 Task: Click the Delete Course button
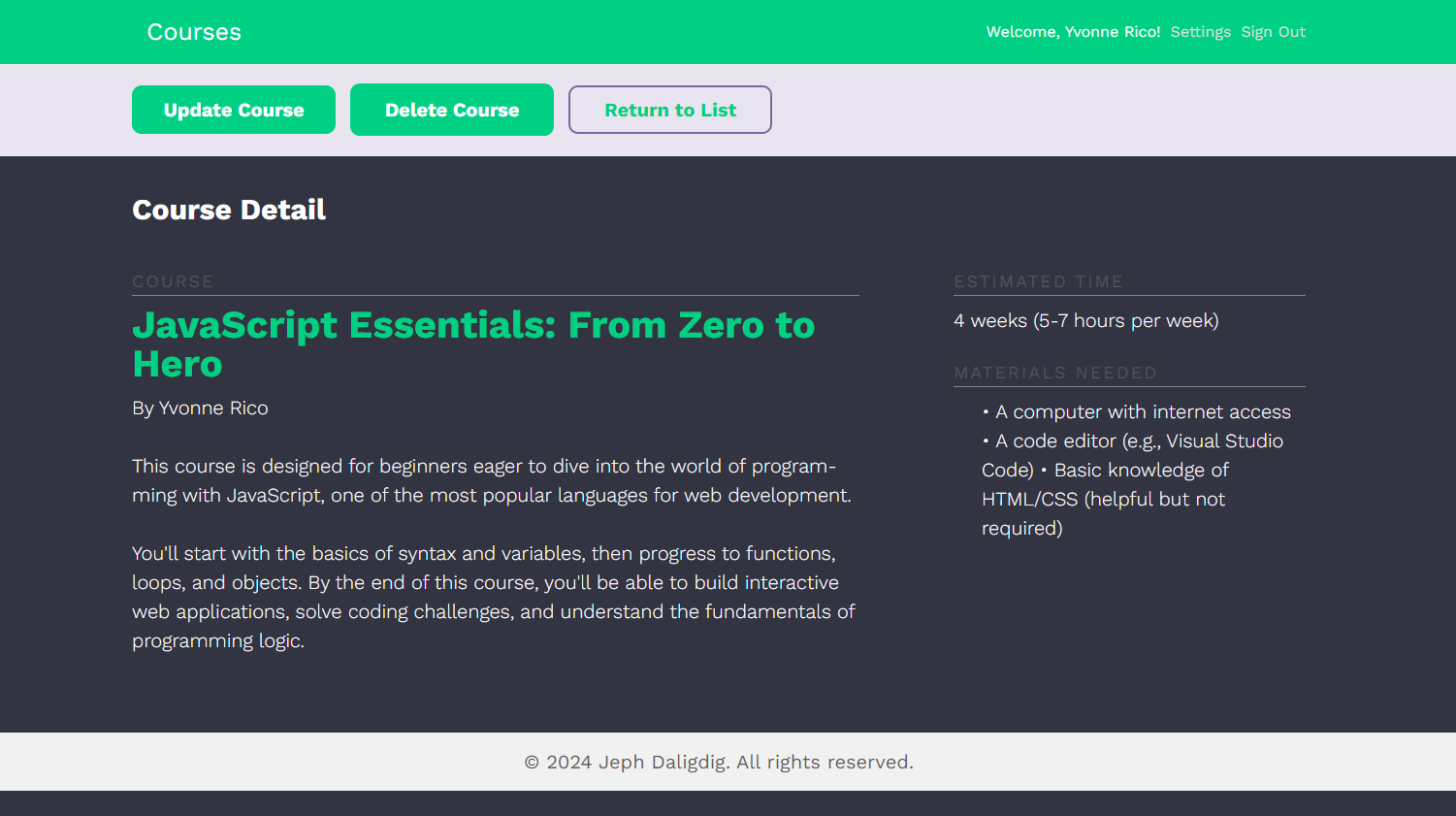click(452, 110)
